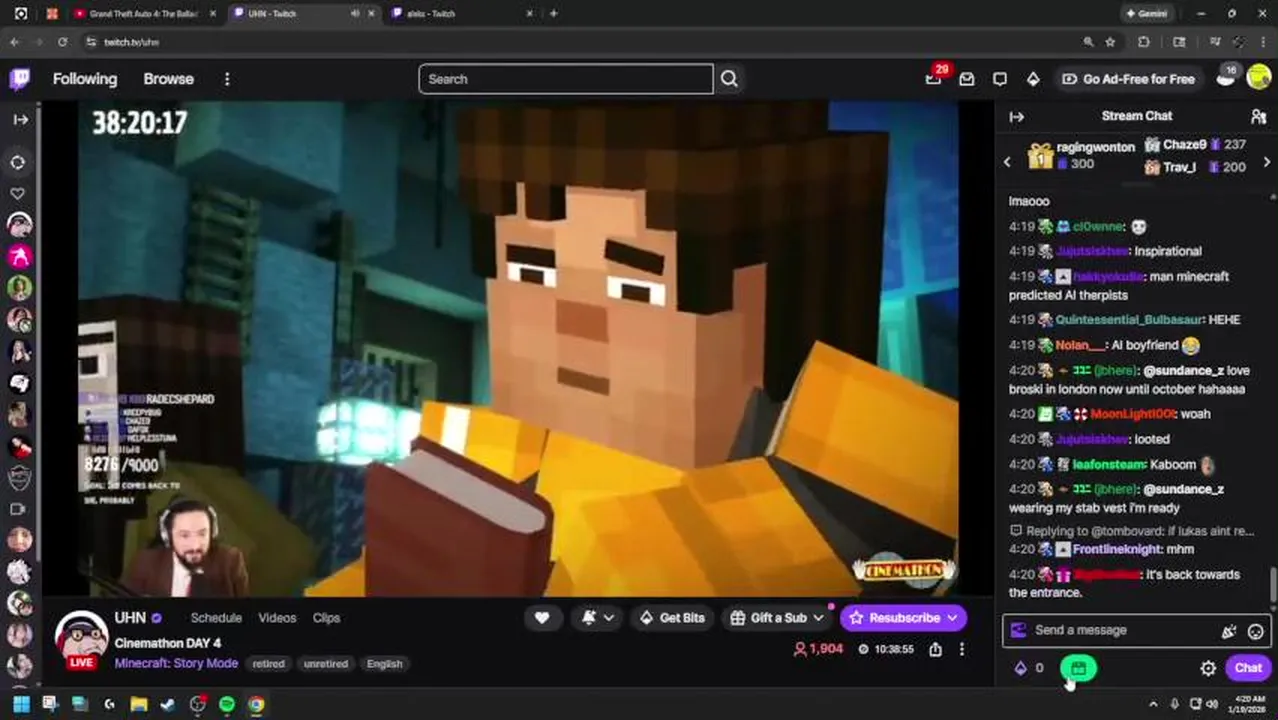1278x720 pixels.
Task: Open UHN Clips tab
Action: pyautogui.click(x=326, y=618)
